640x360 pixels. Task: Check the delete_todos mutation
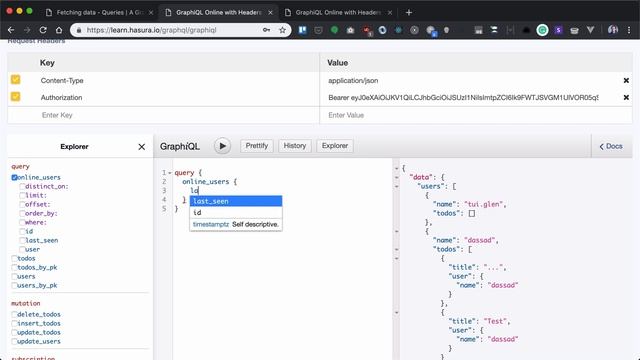(x=14, y=314)
